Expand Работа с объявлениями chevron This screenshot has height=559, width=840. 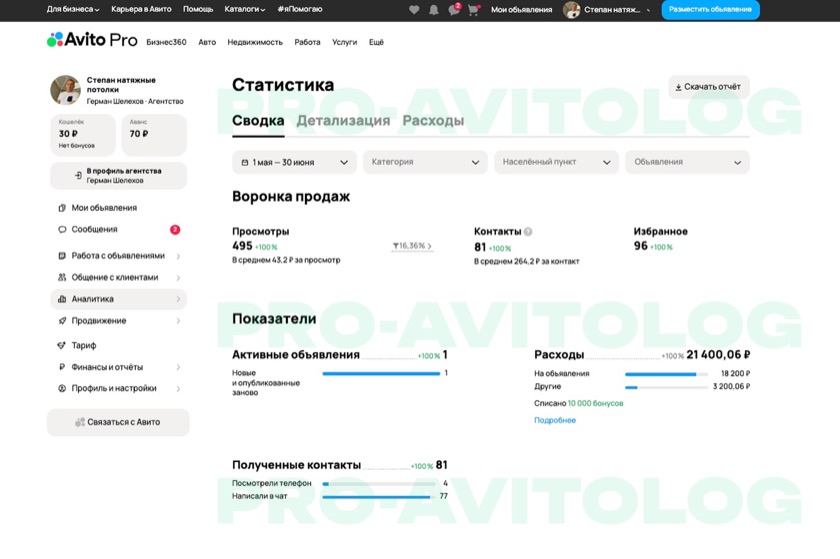178,256
